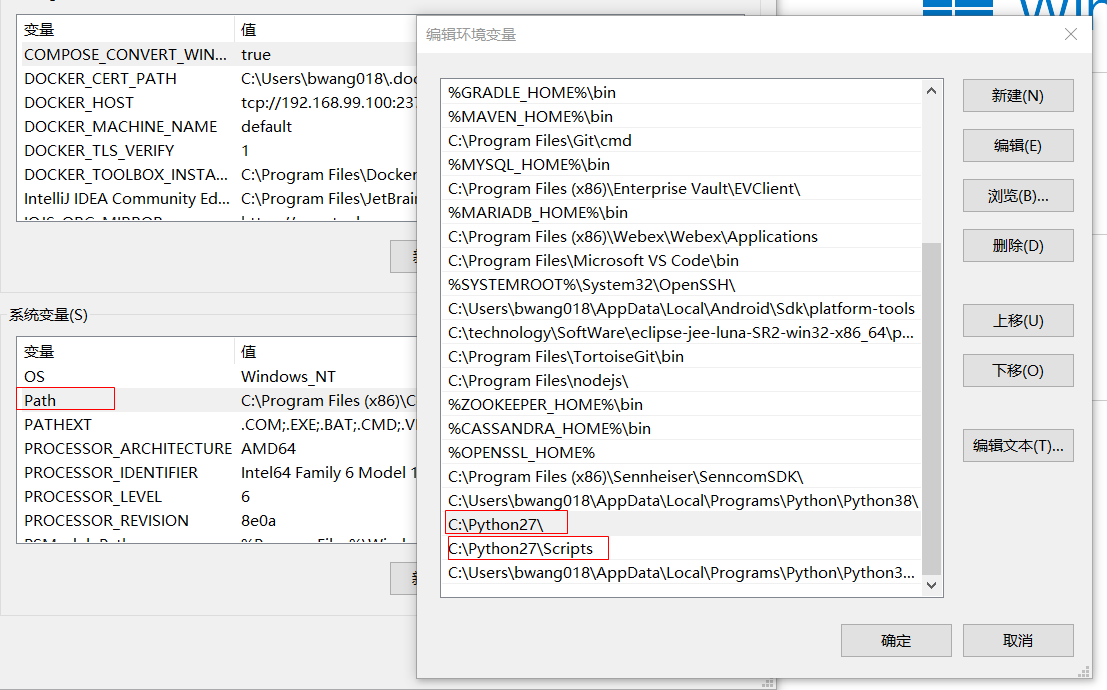Viewport: 1107px width, 690px height.
Task: Click the list scrollbar down area
Action: pyautogui.click(x=931, y=585)
